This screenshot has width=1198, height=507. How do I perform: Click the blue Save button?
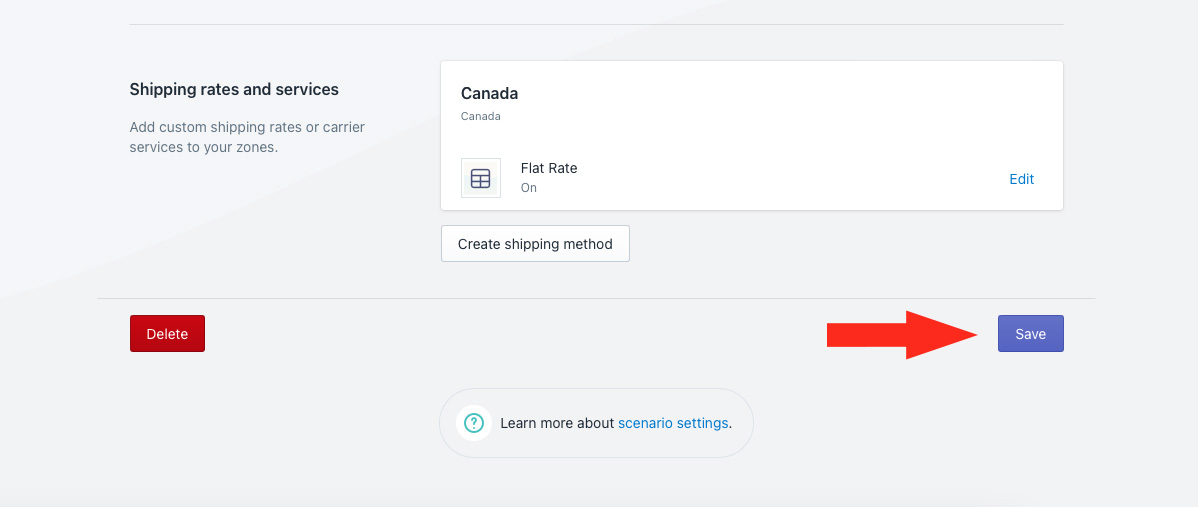[x=1030, y=334]
